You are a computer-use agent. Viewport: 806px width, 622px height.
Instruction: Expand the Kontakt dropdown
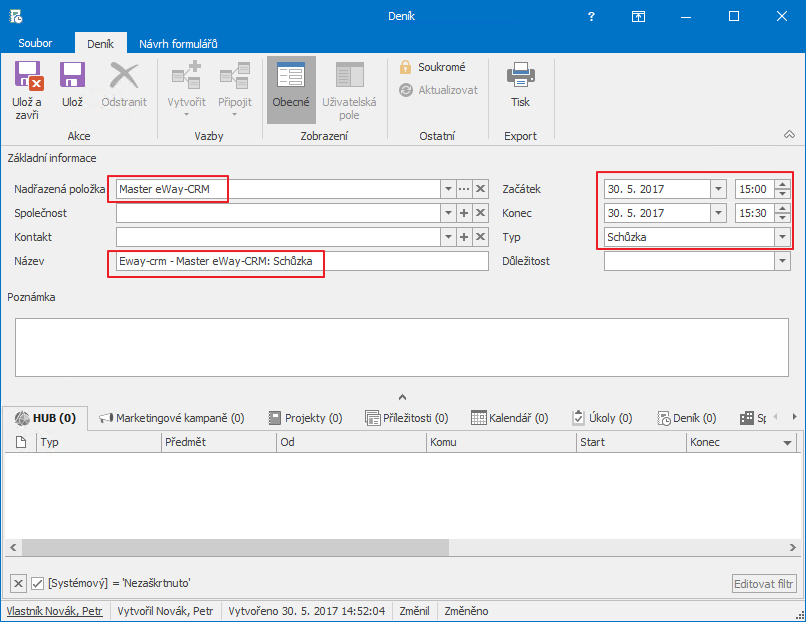point(448,237)
